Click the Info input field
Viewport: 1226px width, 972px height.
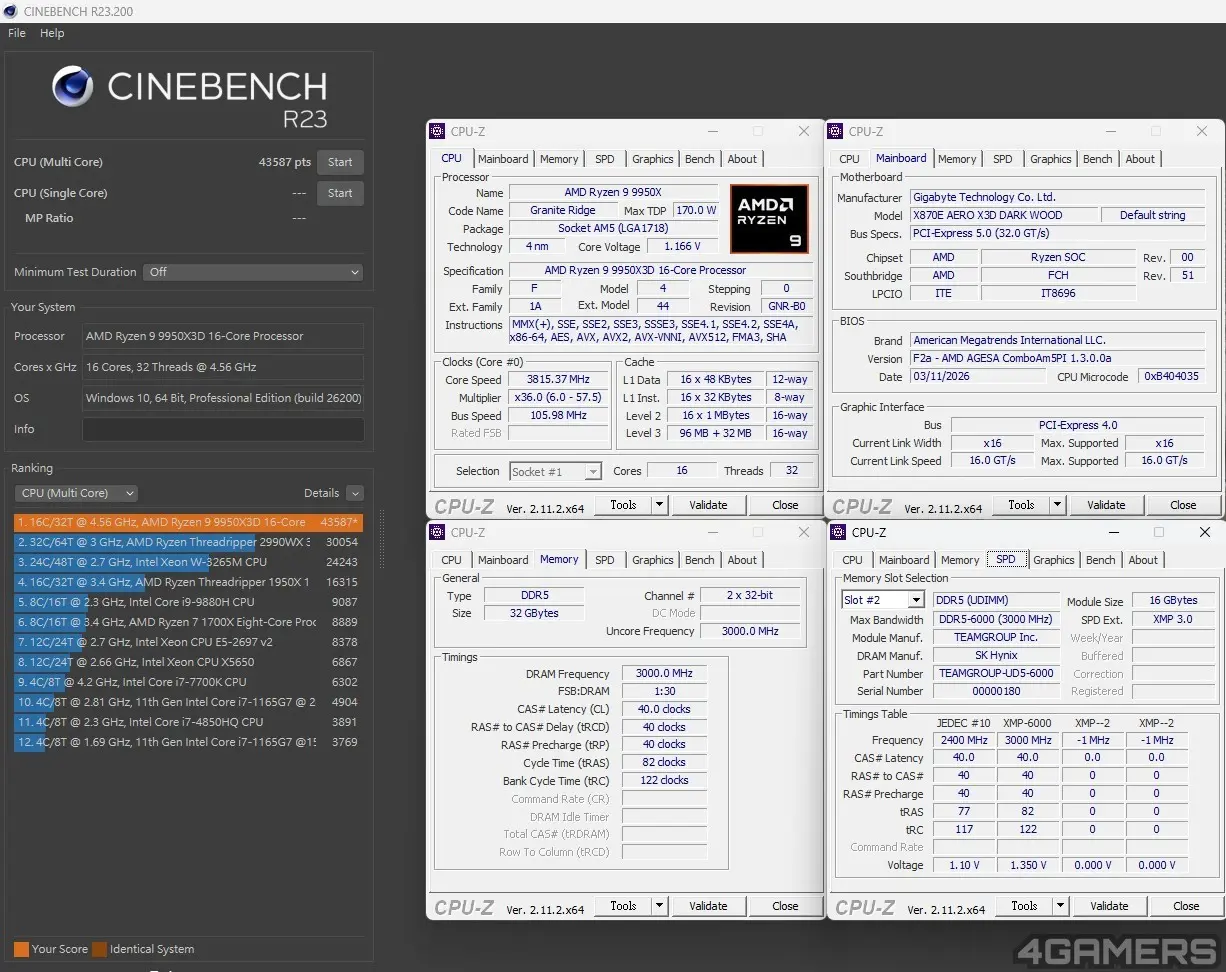223,429
